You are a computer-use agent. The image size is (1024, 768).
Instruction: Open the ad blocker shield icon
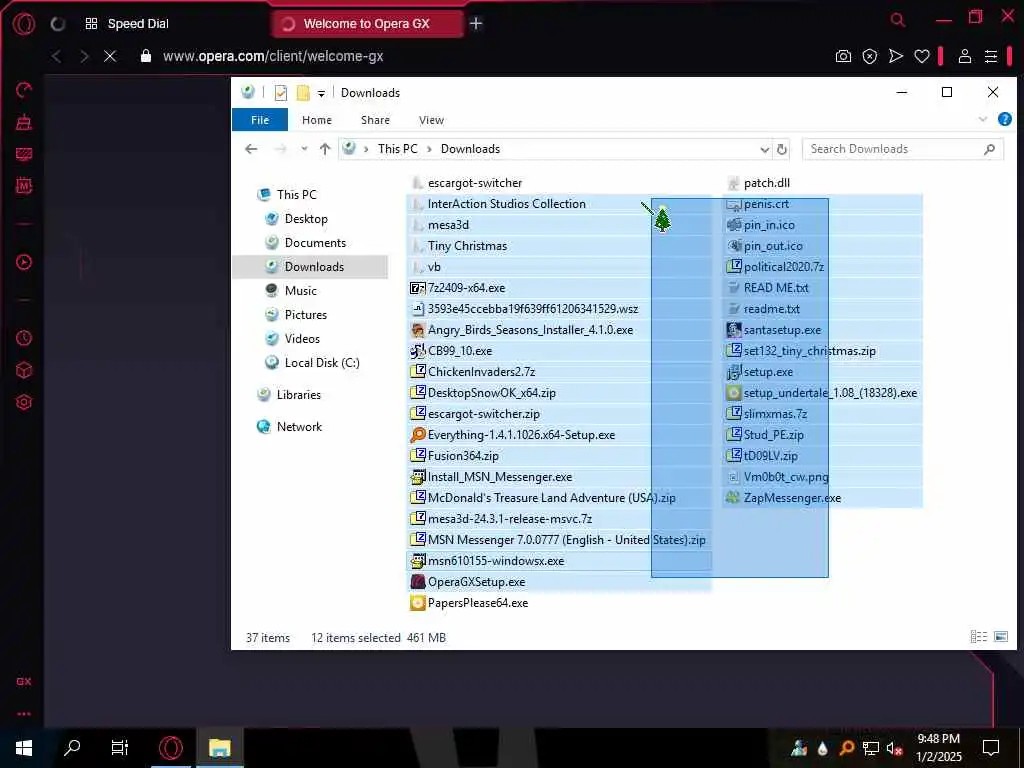pyautogui.click(x=869, y=56)
